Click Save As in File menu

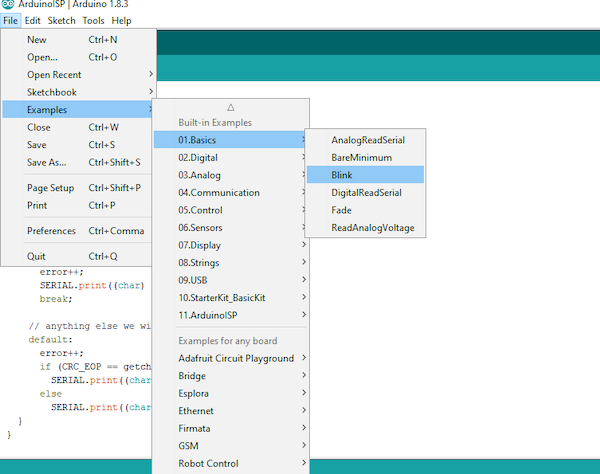(x=47, y=162)
